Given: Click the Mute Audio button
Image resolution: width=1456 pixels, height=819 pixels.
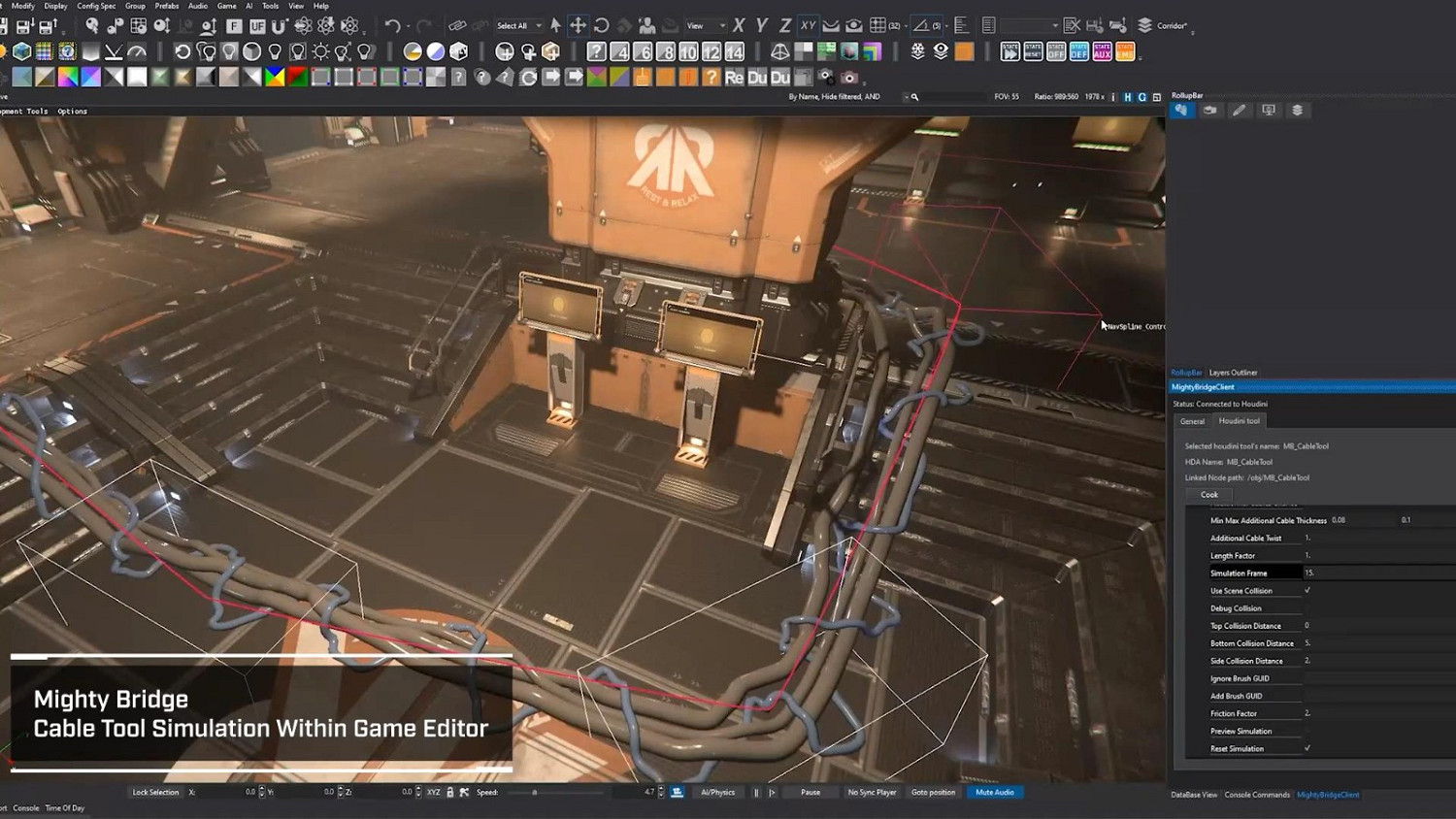Looking at the screenshot, I should (x=994, y=793).
